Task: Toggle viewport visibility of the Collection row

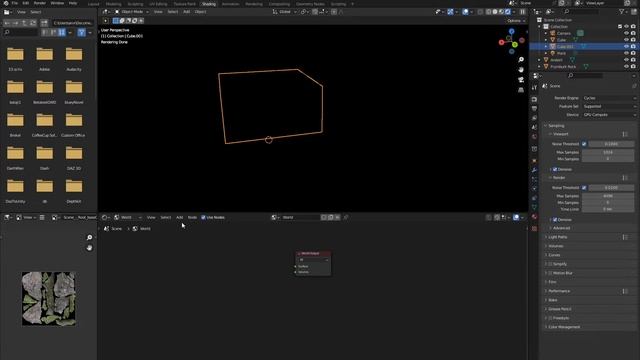Action: click(626, 27)
